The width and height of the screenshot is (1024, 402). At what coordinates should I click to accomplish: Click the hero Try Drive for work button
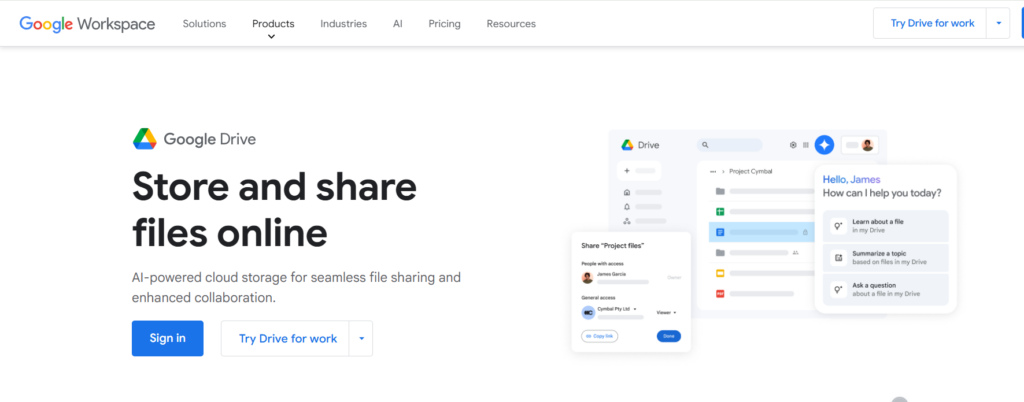click(287, 338)
